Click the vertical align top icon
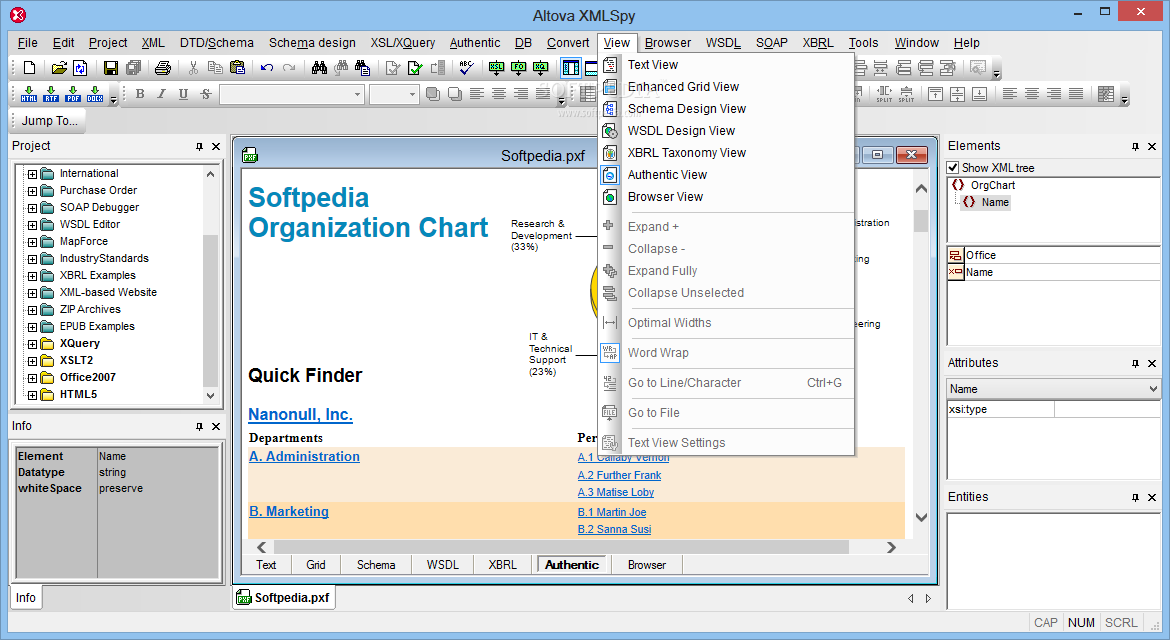The width and height of the screenshot is (1170, 640). point(935,93)
